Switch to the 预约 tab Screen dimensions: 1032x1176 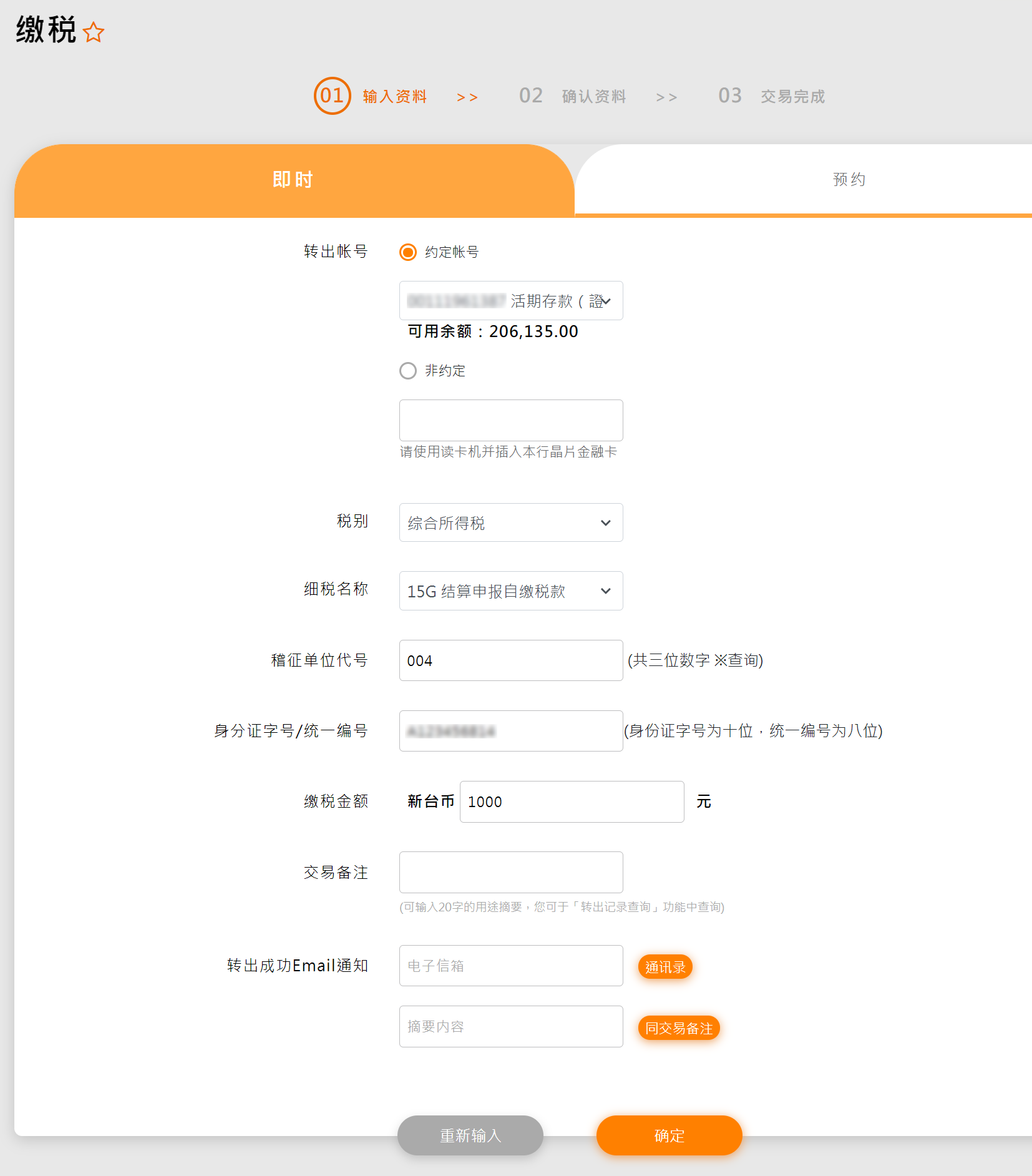coord(849,180)
